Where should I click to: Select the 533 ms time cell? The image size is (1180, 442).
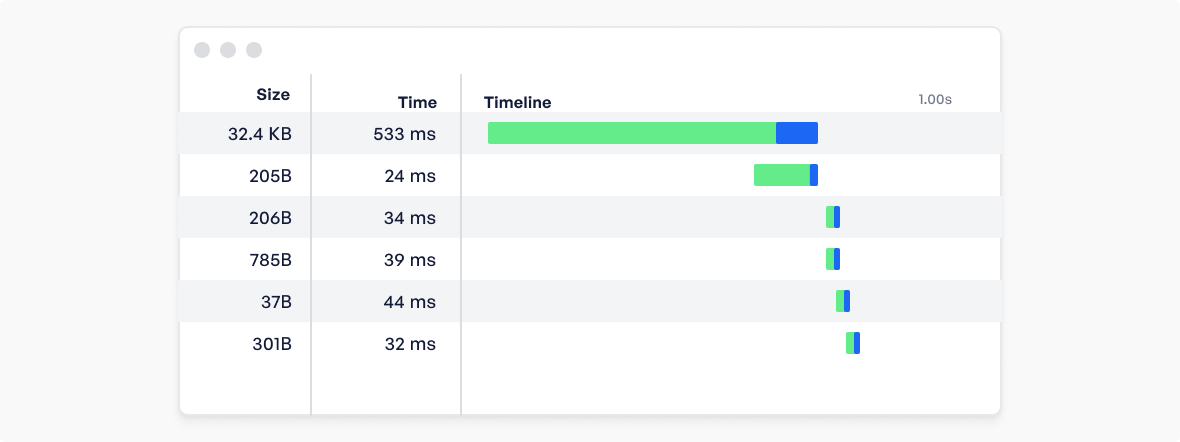pos(404,134)
